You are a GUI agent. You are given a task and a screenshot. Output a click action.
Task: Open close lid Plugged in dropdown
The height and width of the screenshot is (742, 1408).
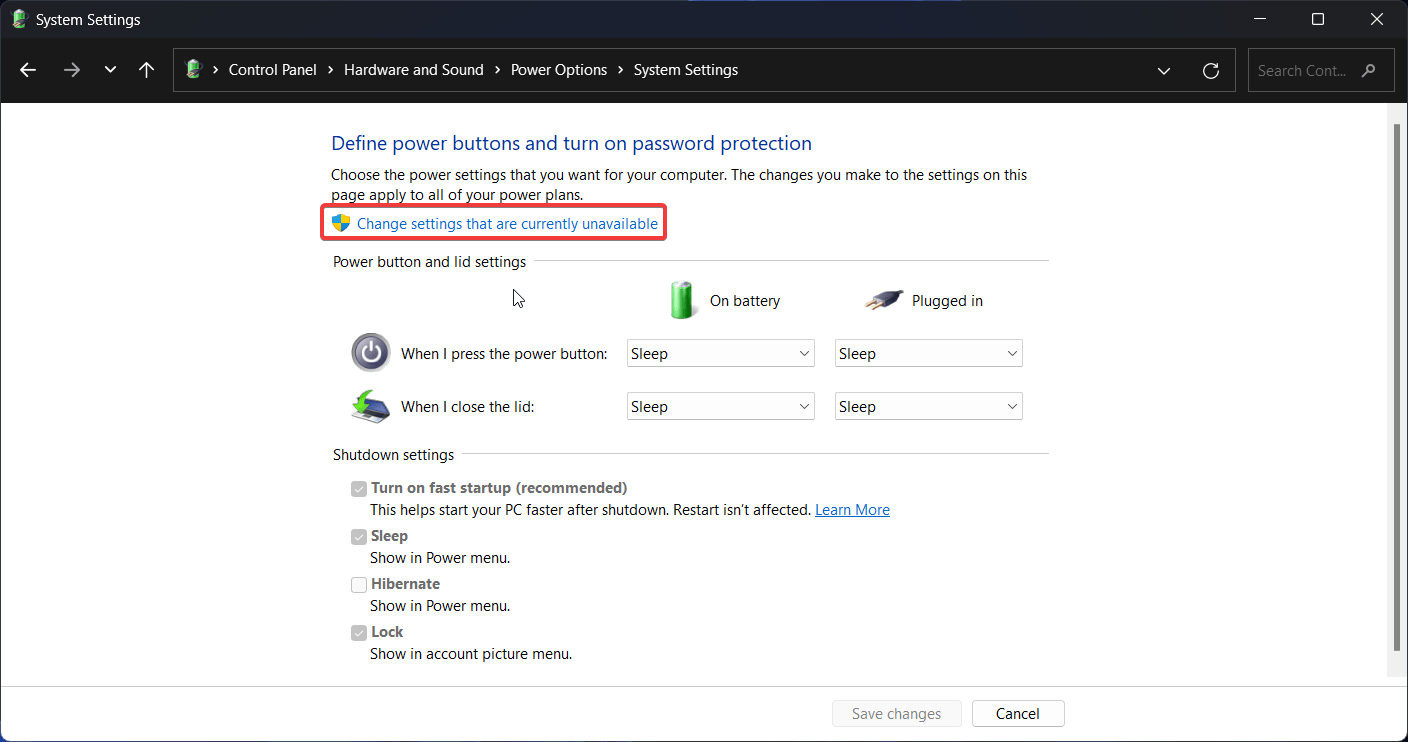[929, 406]
